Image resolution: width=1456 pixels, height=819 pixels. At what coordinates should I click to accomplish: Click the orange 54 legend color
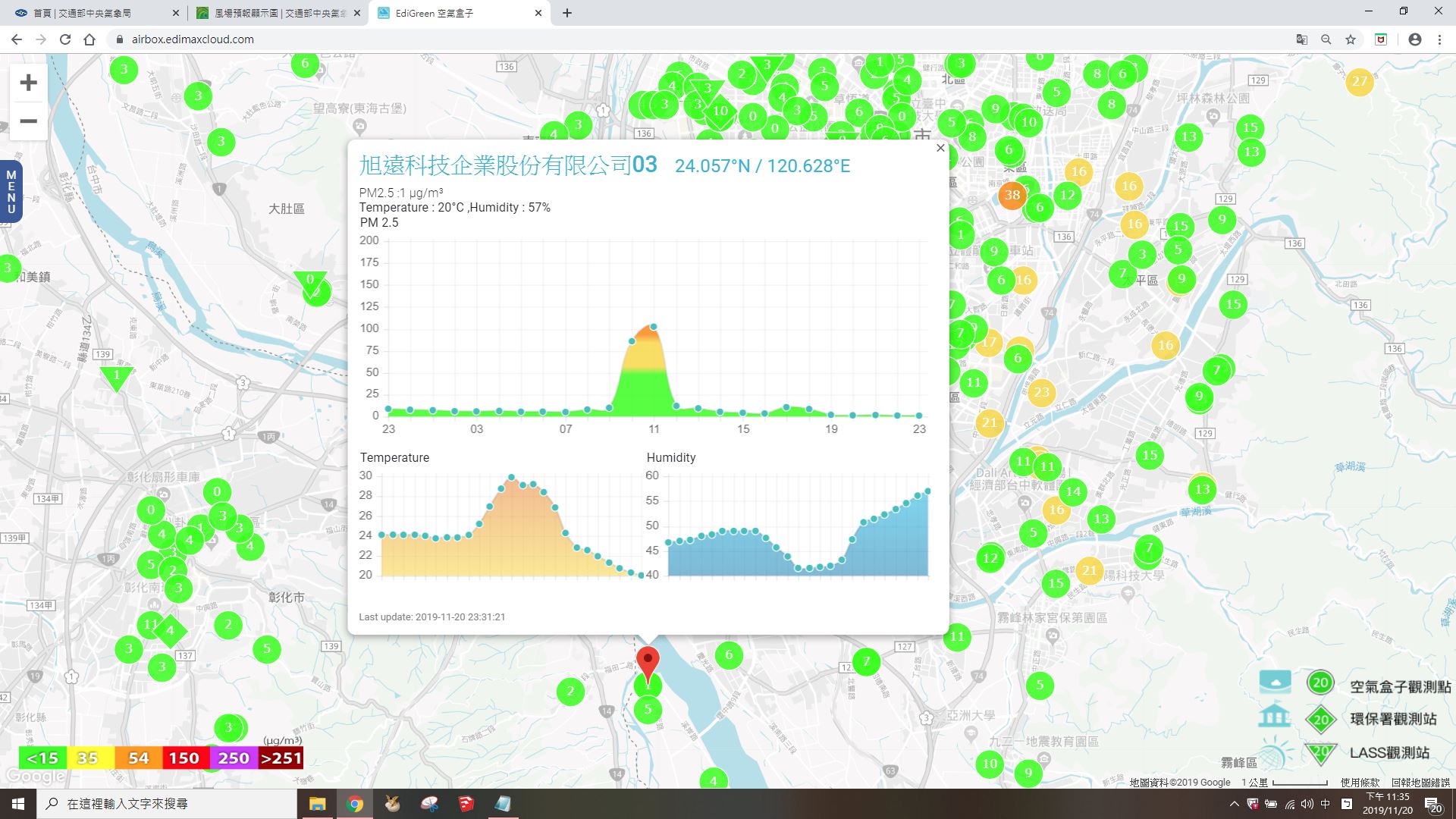point(138,758)
